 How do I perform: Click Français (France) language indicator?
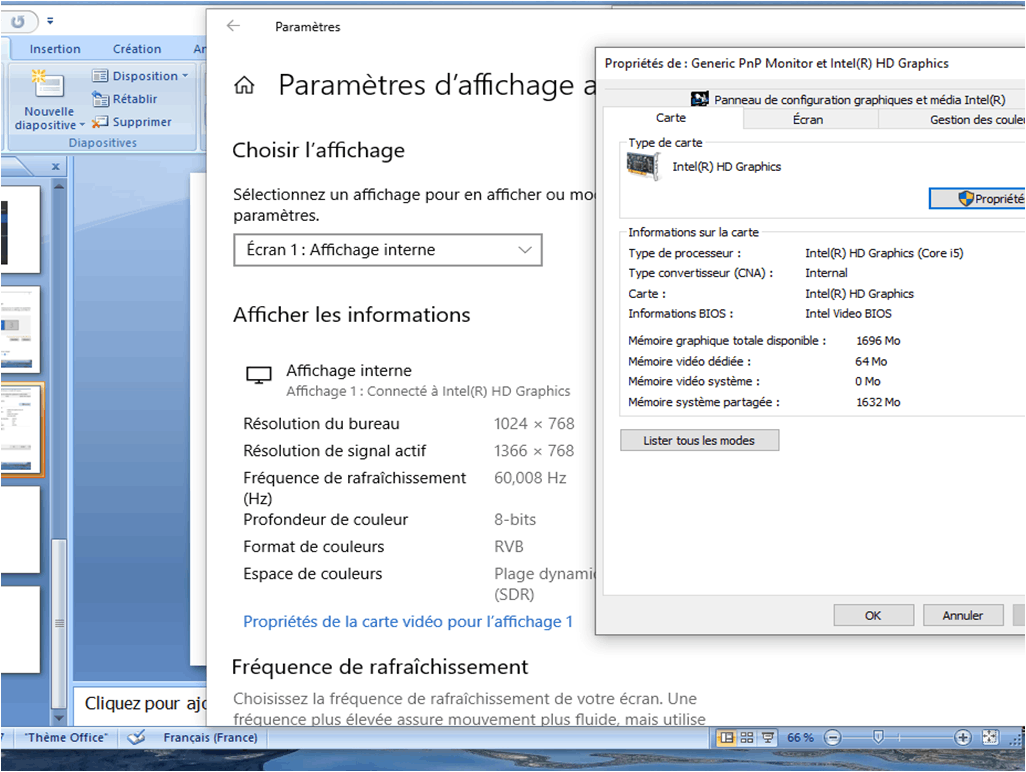[x=210, y=737]
